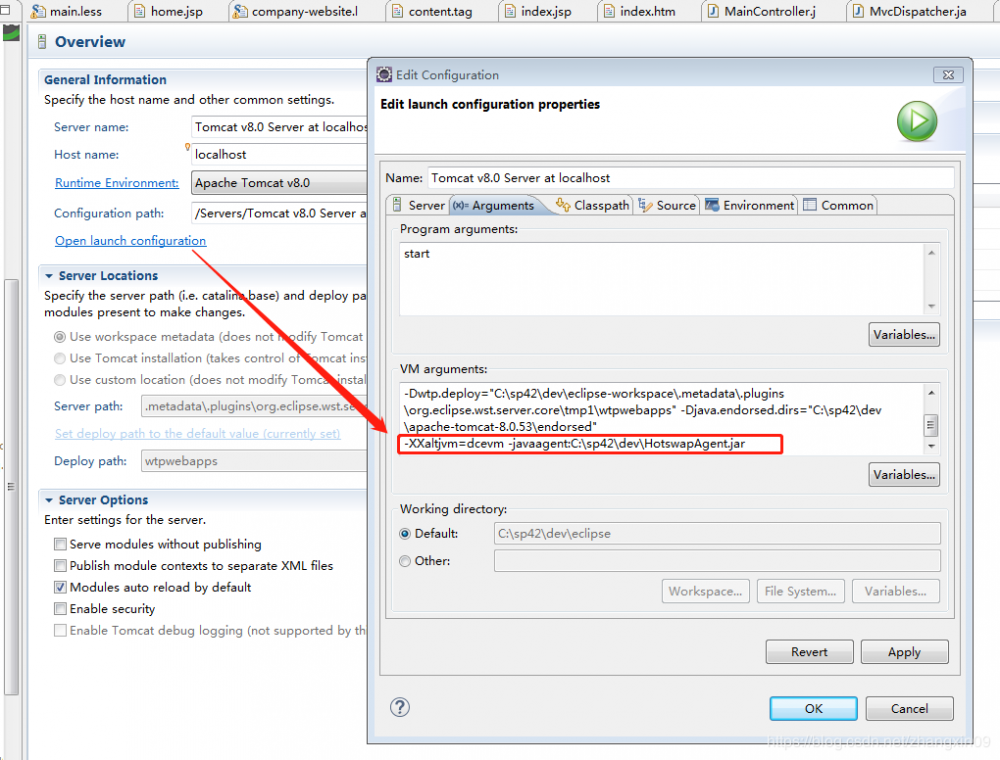1000x760 pixels.
Task: Select Default working directory radio
Action: [405, 534]
